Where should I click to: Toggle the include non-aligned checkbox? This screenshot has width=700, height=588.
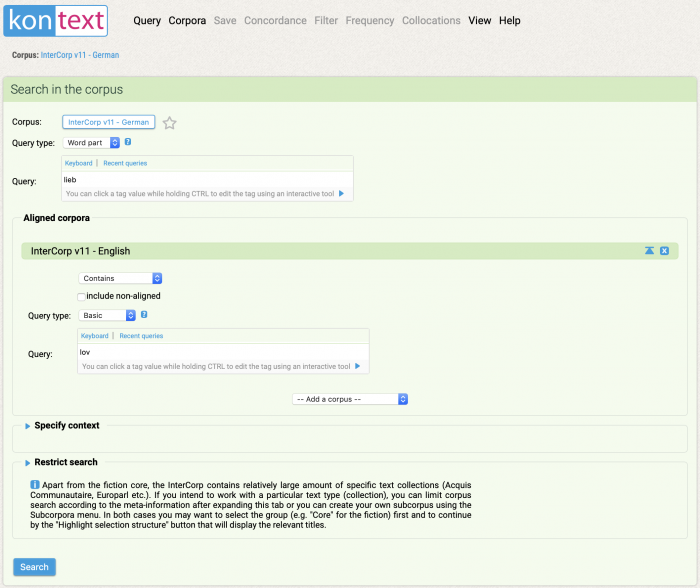tap(82, 296)
